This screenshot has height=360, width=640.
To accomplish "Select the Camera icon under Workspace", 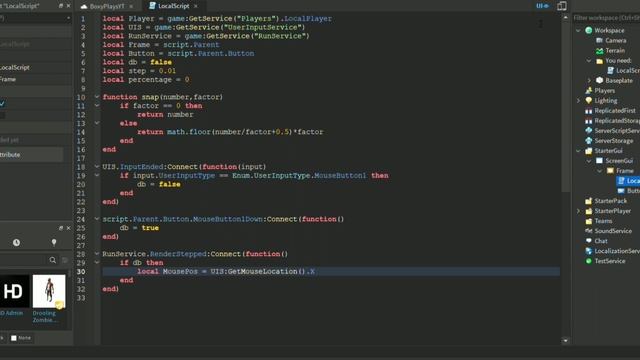I will (x=599, y=40).
